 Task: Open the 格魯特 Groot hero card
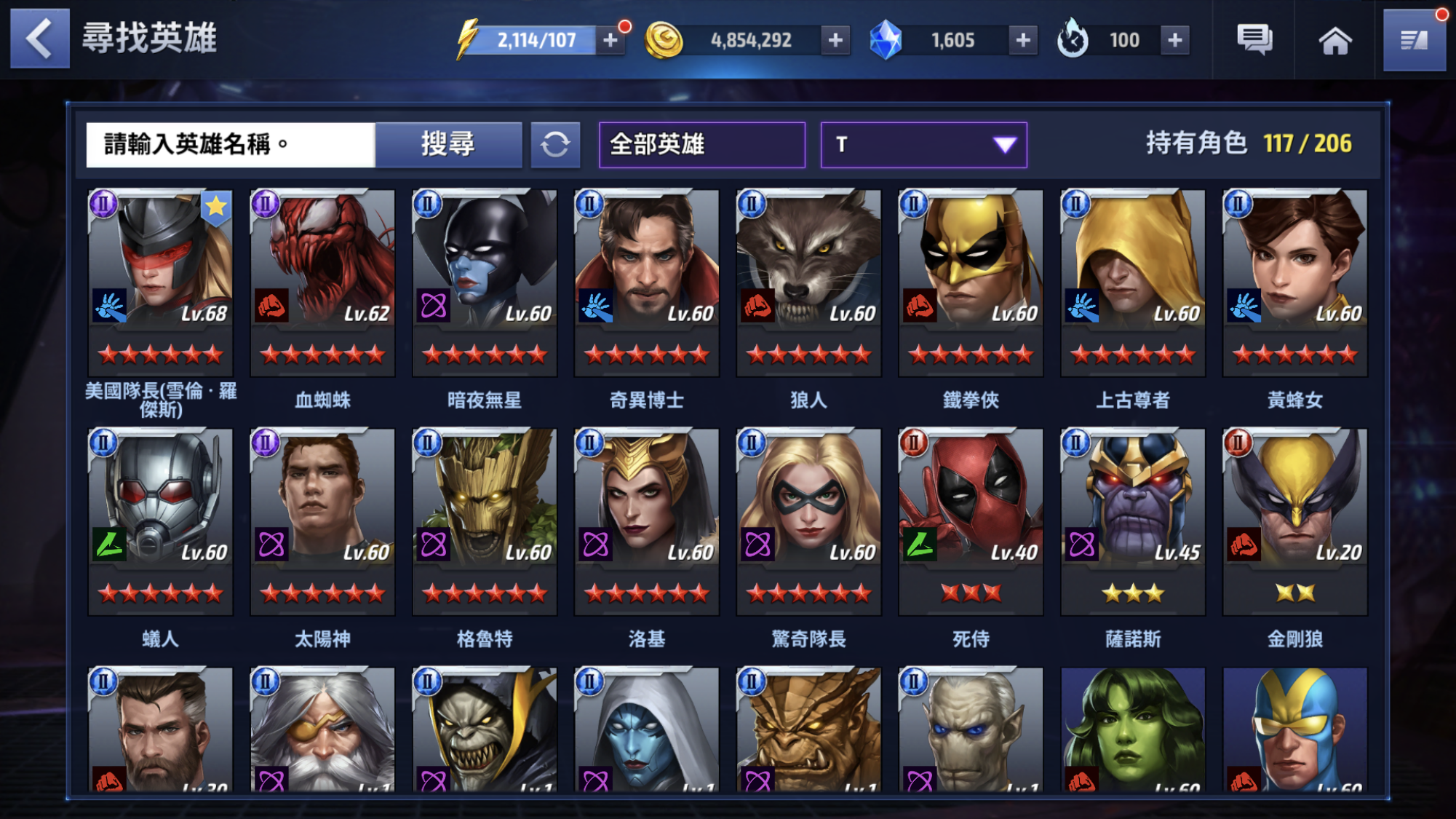pos(485,521)
